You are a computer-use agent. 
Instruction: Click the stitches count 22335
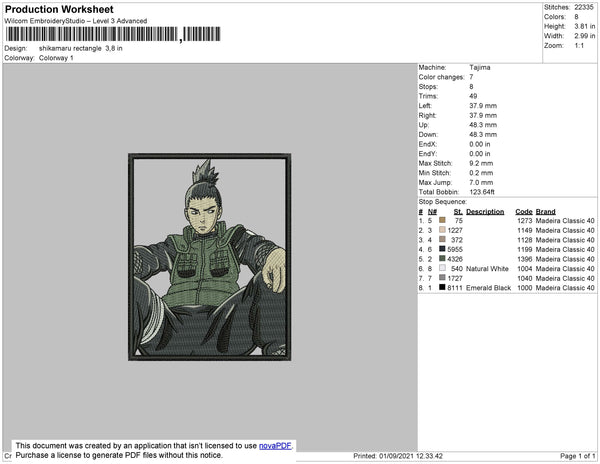(x=584, y=7)
